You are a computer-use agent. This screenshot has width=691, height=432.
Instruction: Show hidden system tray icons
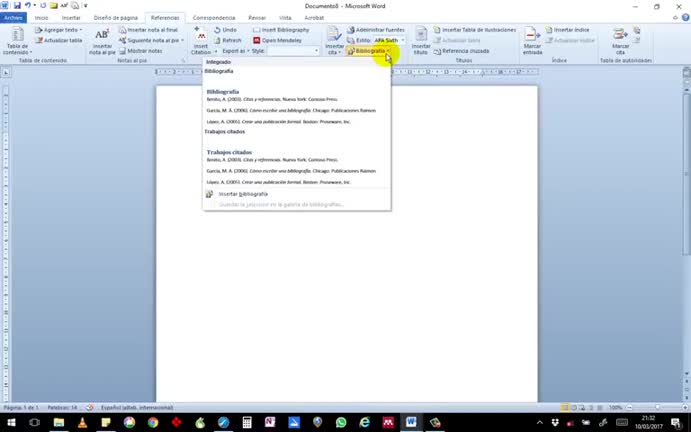[540, 422]
